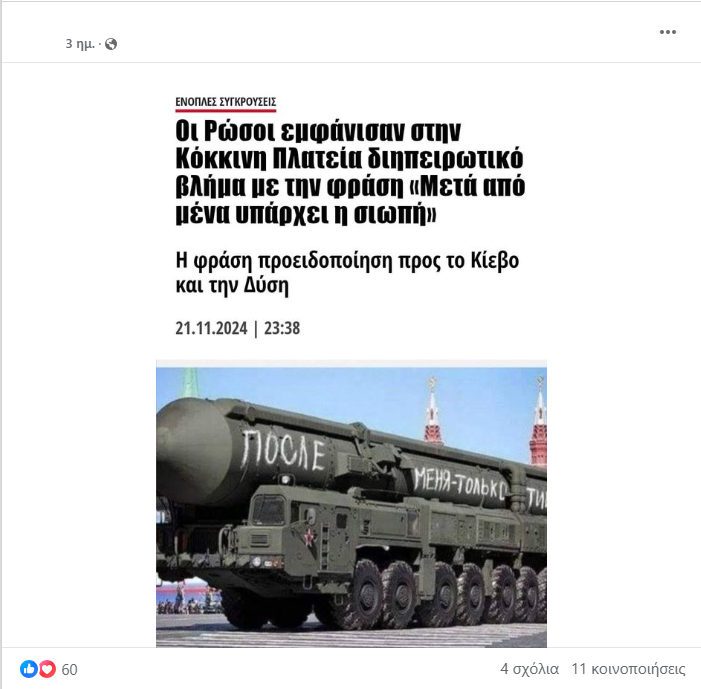
Task: Show who reacted via the 60 count
Action: click(x=69, y=669)
